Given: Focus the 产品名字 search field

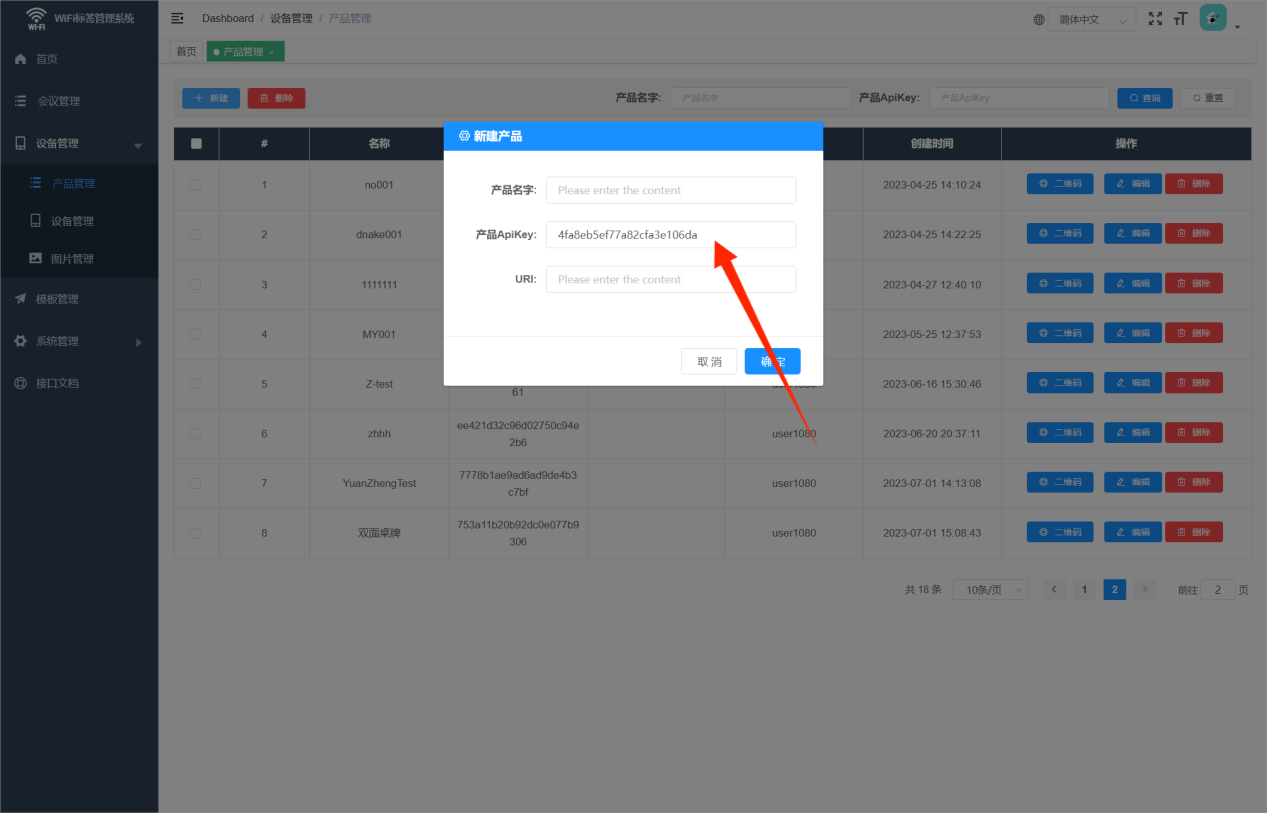Looking at the screenshot, I should click(760, 98).
